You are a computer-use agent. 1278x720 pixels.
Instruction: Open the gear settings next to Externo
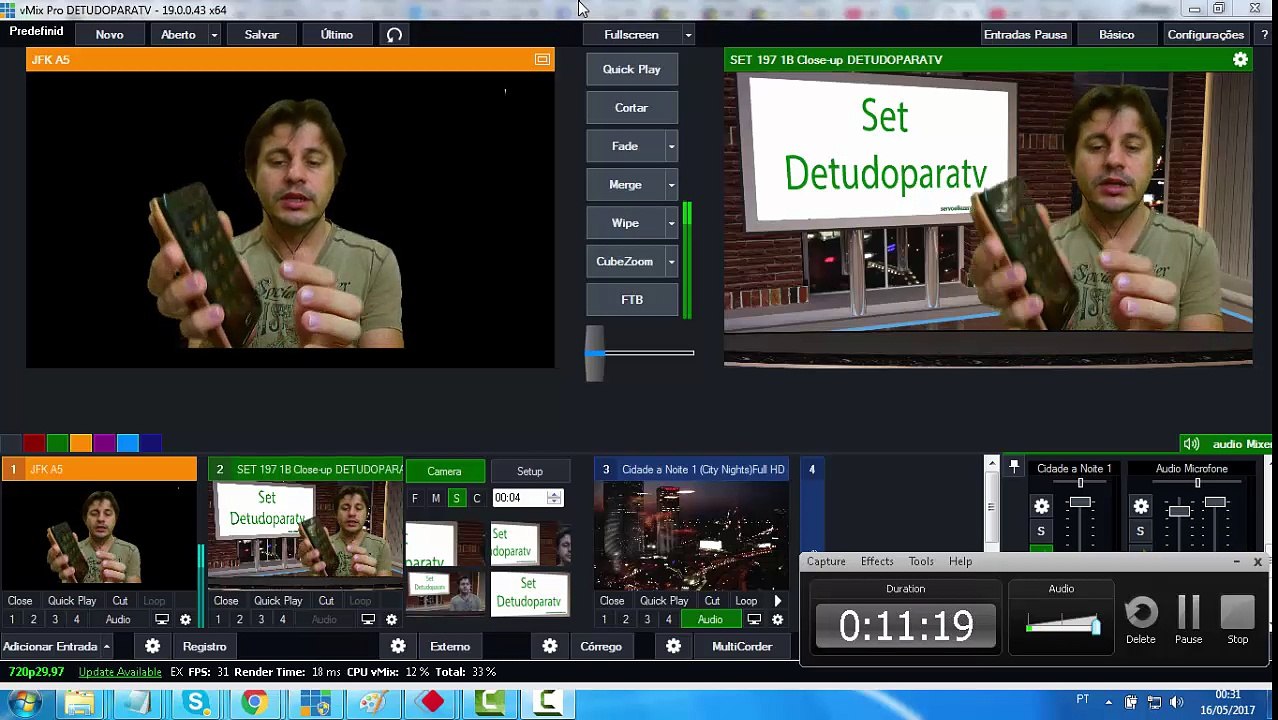click(398, 647)
